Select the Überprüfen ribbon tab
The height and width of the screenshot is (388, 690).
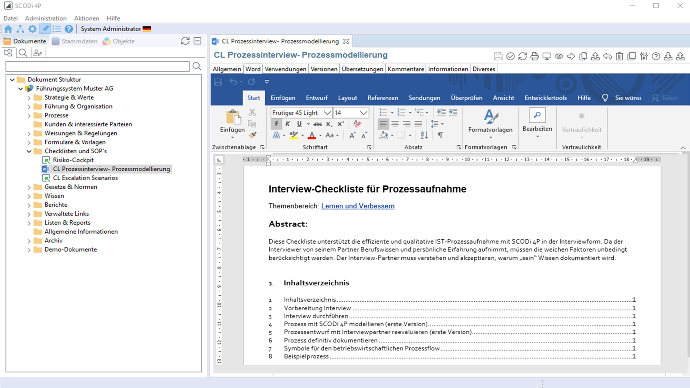(x=466, y=98)
